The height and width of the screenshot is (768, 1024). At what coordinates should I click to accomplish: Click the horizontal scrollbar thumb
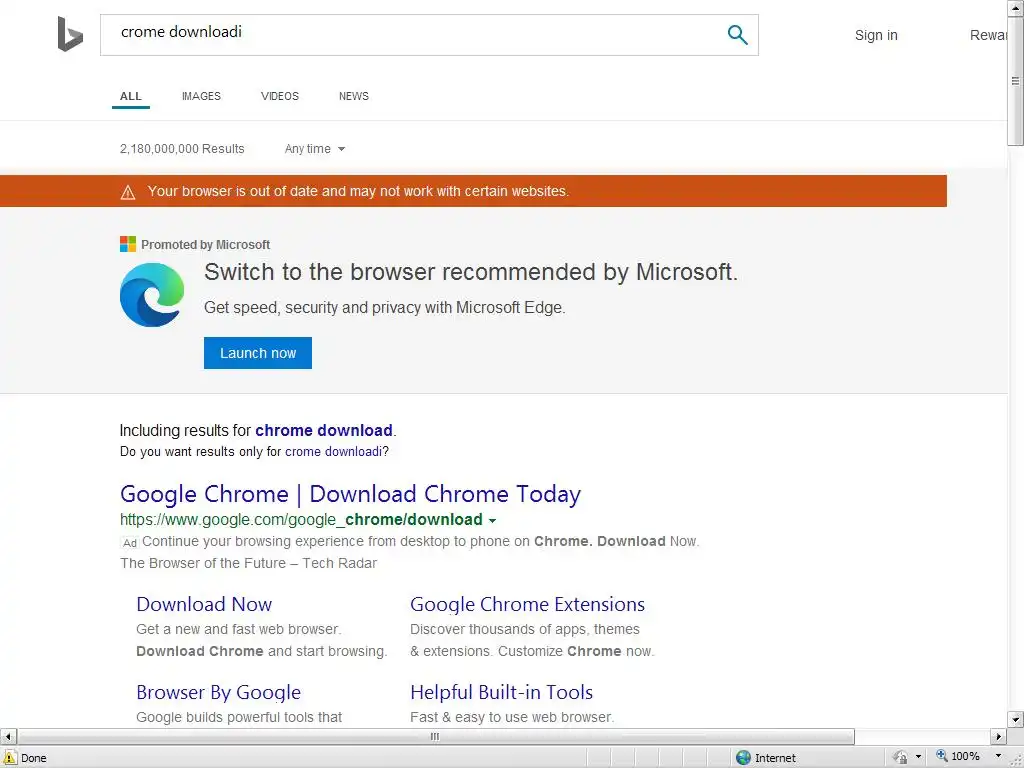click(435, 737)
